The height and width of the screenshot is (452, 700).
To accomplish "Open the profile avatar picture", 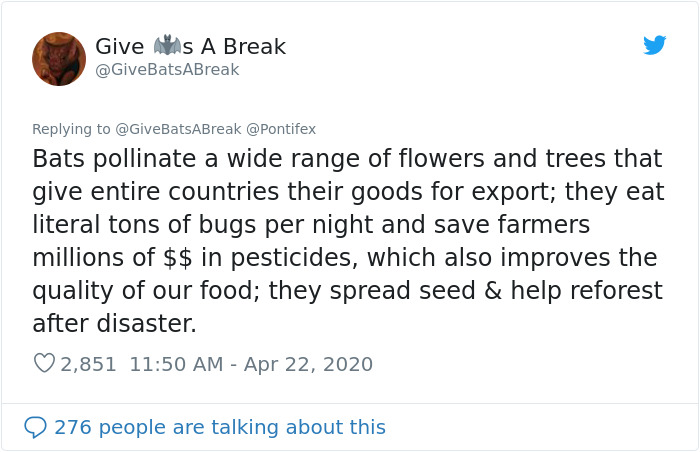I will point(59,58).
